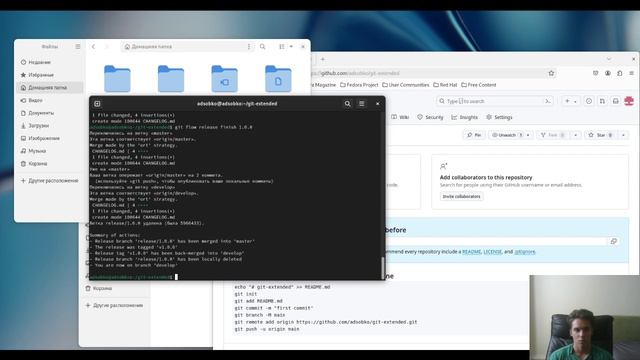Switch to the Security tab
Image resolution: width=640 pixels, height=360 pixels.
click(x=430, y=117)
